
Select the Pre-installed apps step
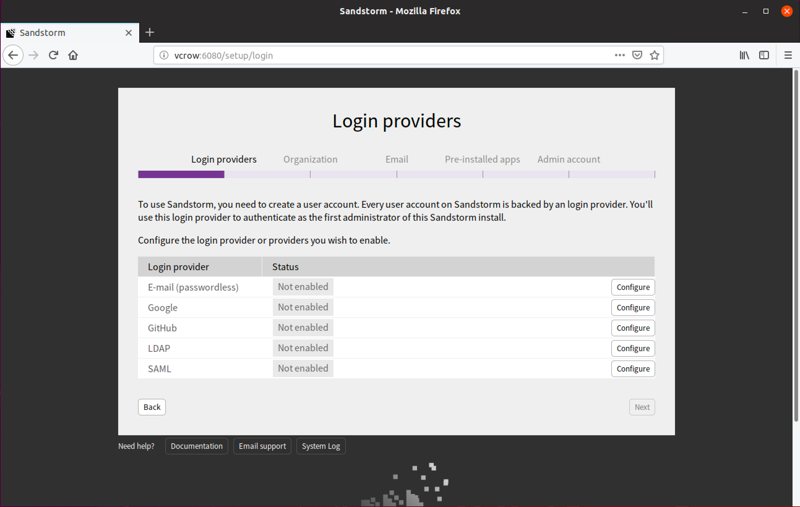click(482, 159)
